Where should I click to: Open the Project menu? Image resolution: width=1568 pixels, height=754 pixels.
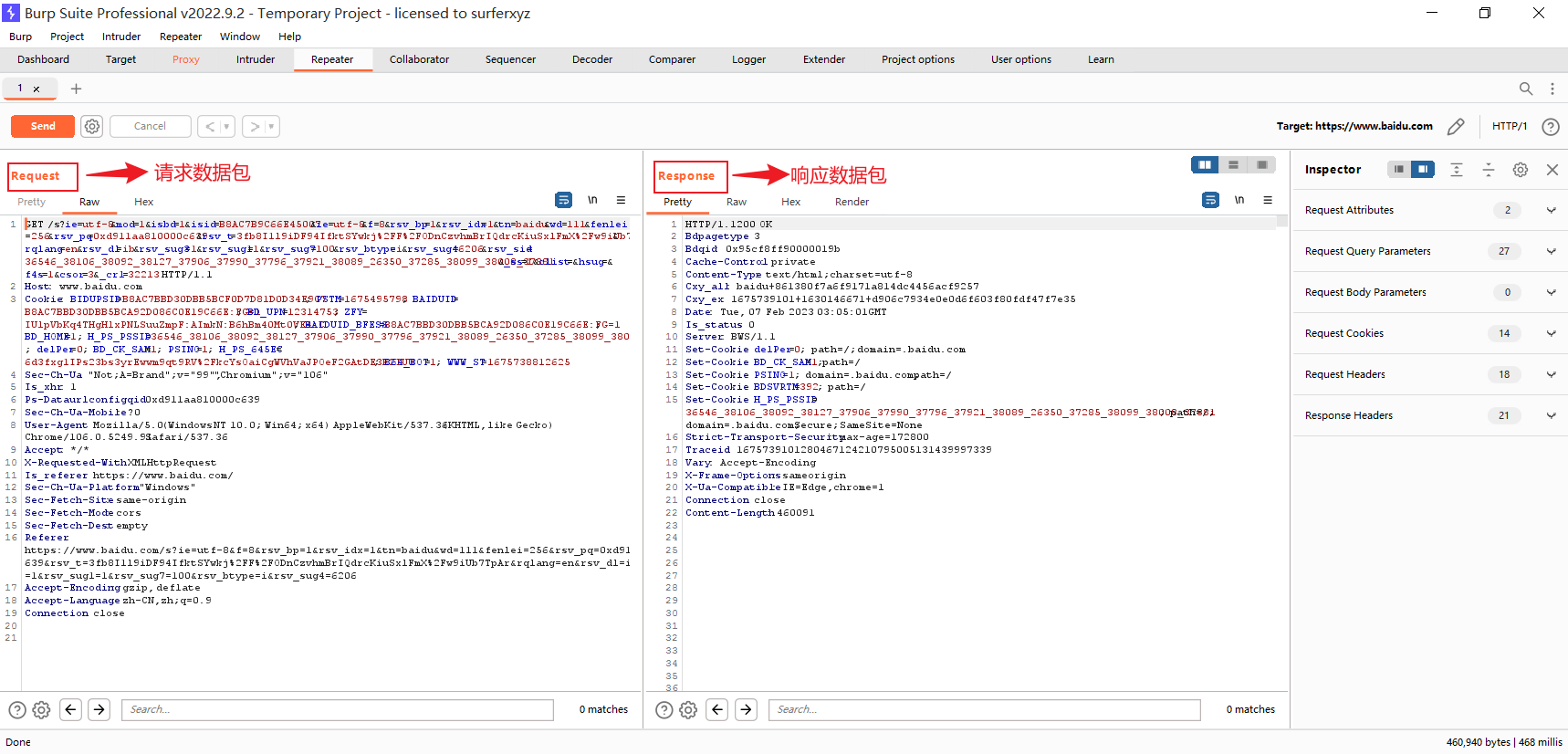click(67, 37)
